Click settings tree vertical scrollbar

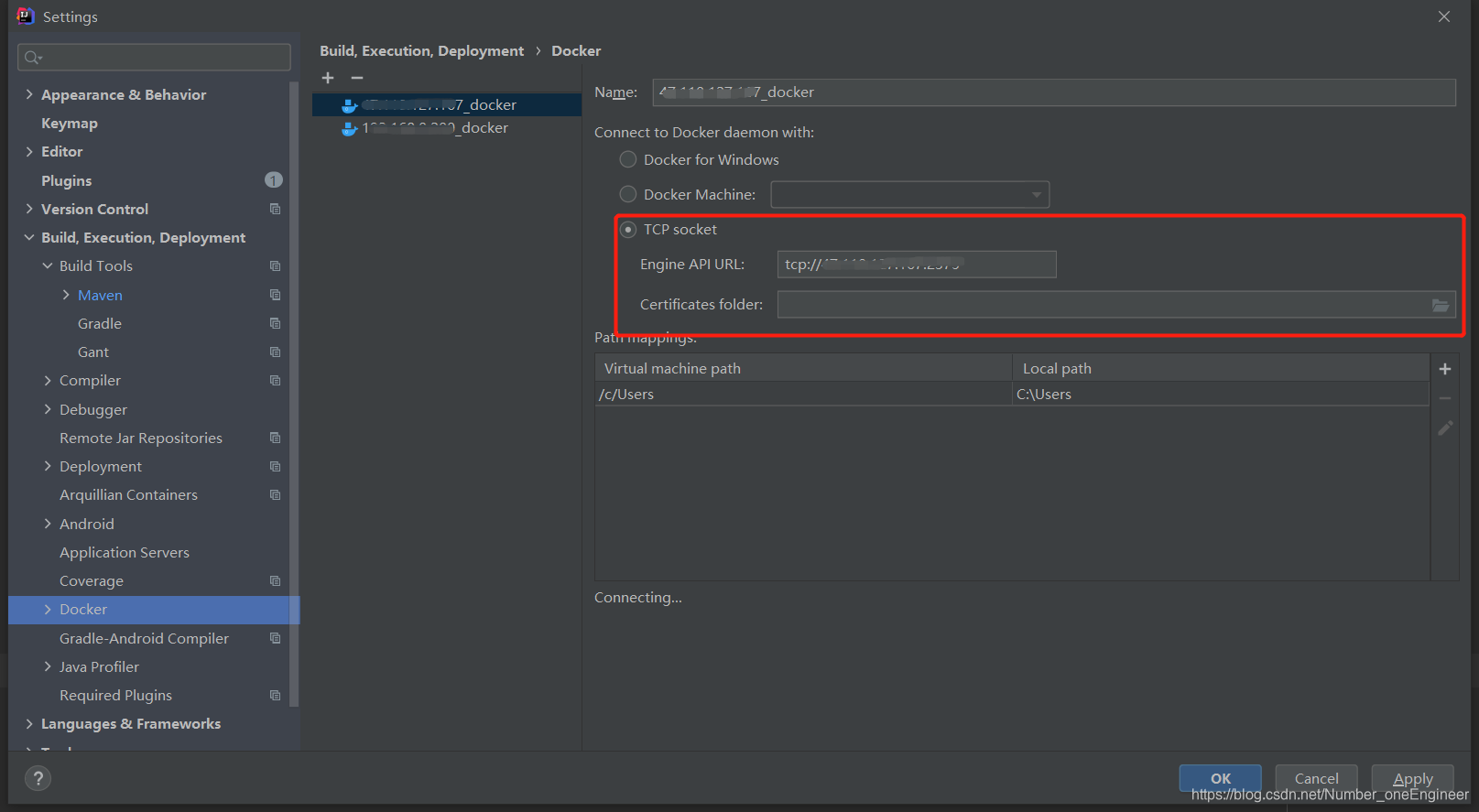[294, 394]
